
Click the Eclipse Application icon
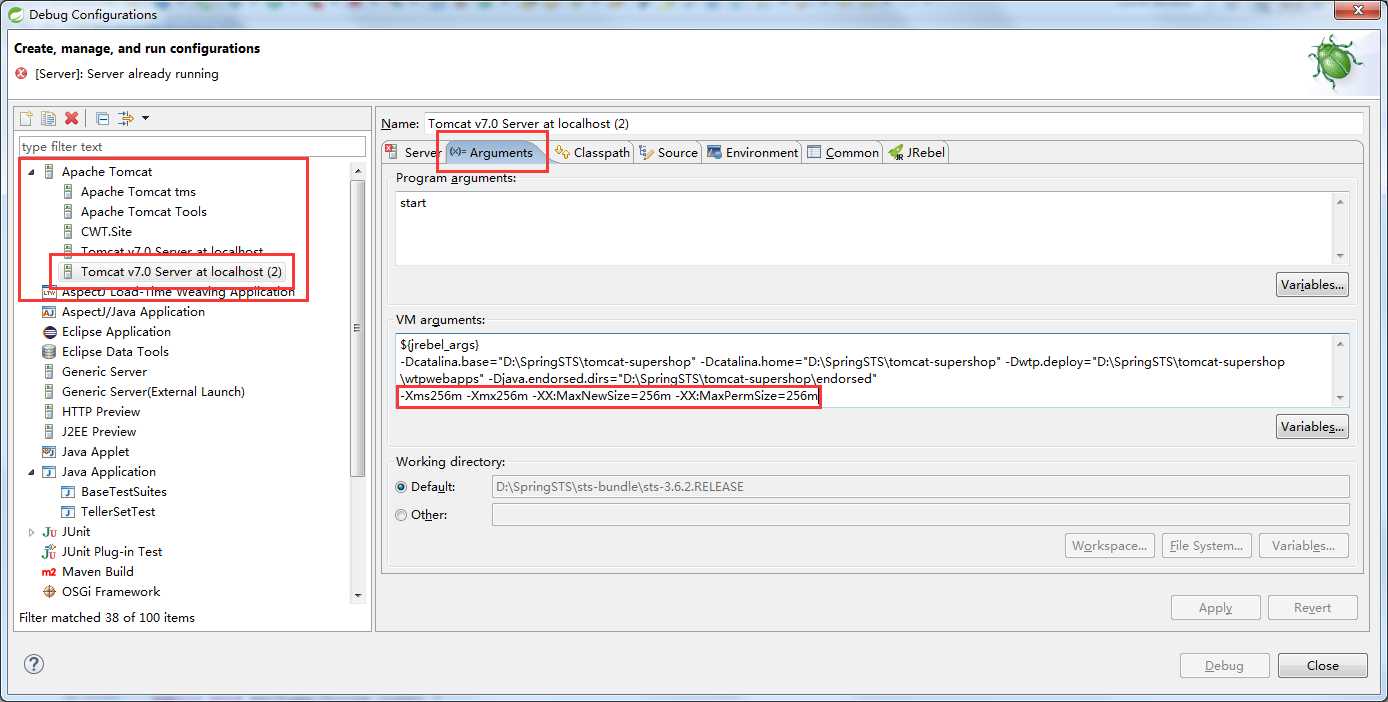point(49,331)
